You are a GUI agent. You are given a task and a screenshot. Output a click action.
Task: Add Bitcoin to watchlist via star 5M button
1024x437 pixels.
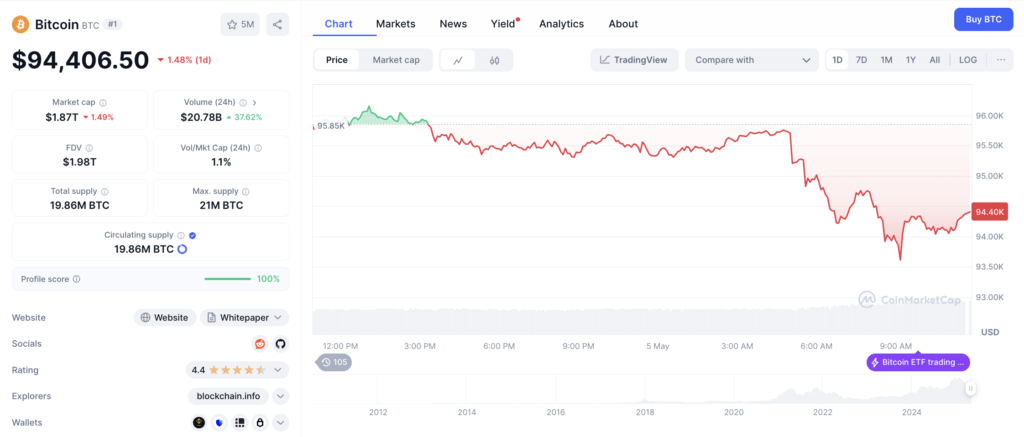click(x=240, y=25)
